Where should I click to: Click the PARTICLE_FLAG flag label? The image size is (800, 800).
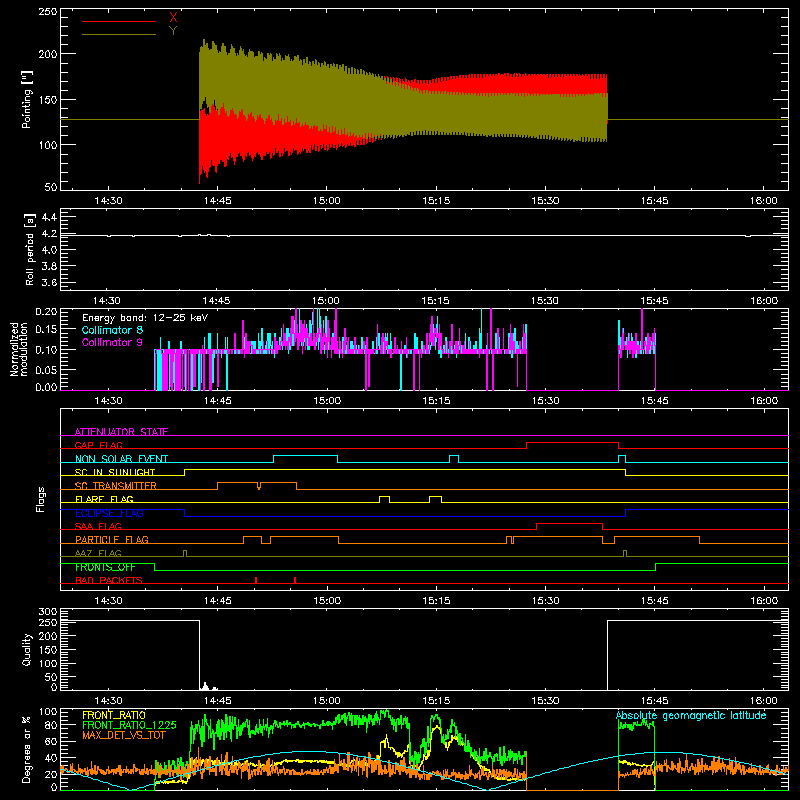112,539
